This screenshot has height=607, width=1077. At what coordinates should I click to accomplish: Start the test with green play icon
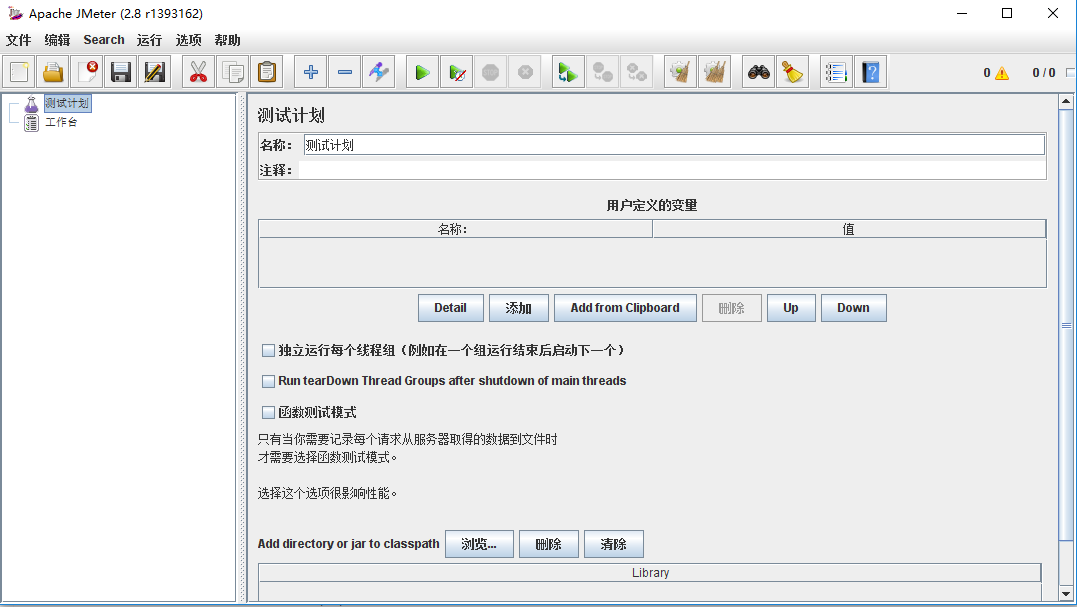point(422,72)
